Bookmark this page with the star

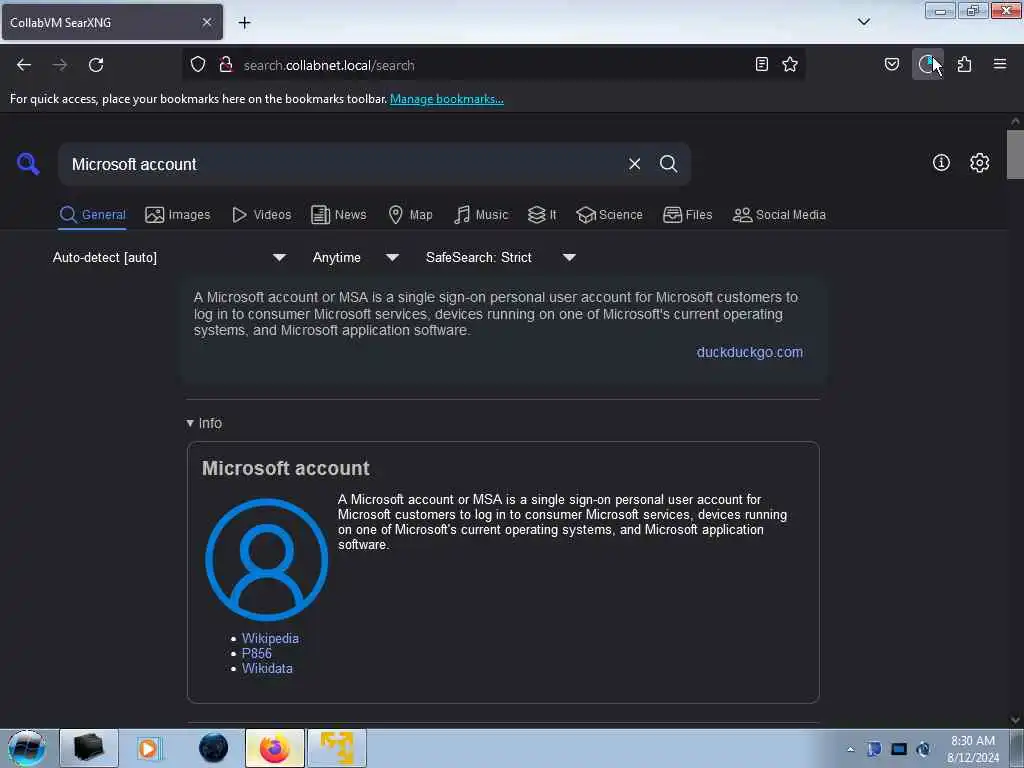click(790, 64)
